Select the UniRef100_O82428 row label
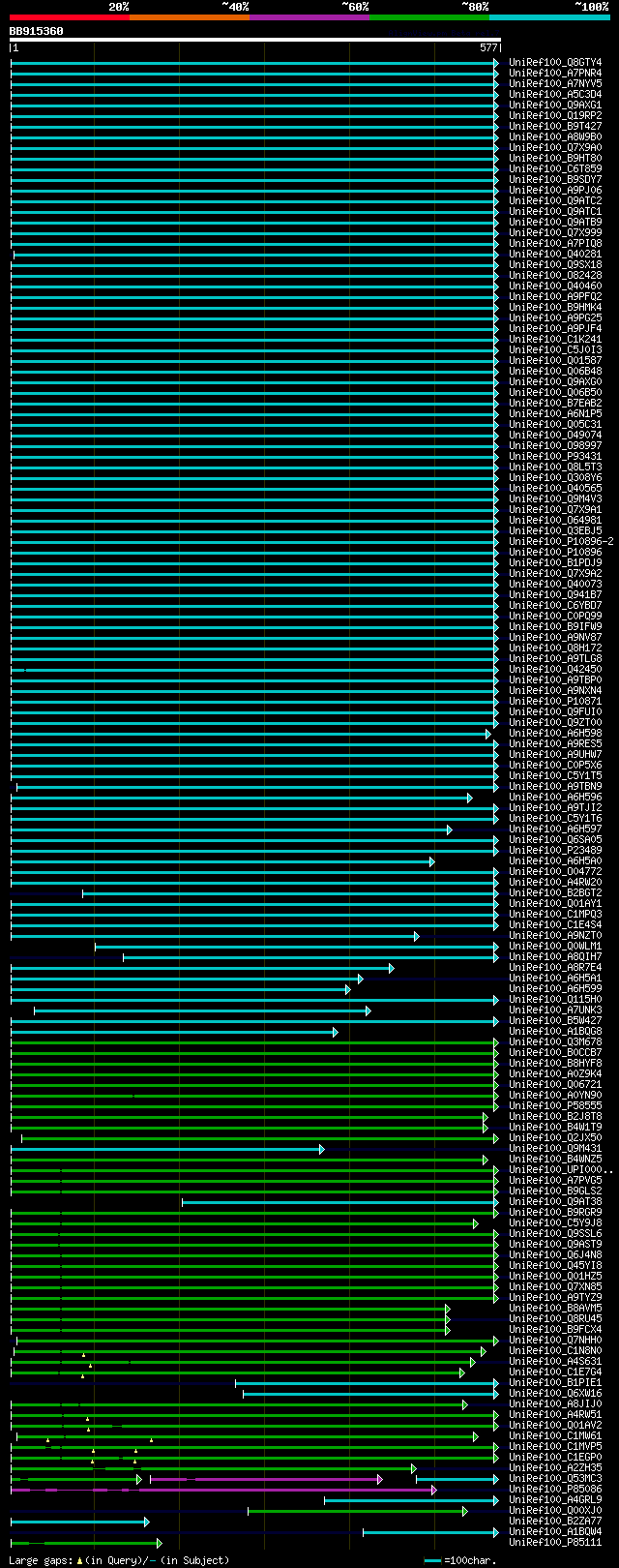The image size is (619, 1568). point(555,276)
